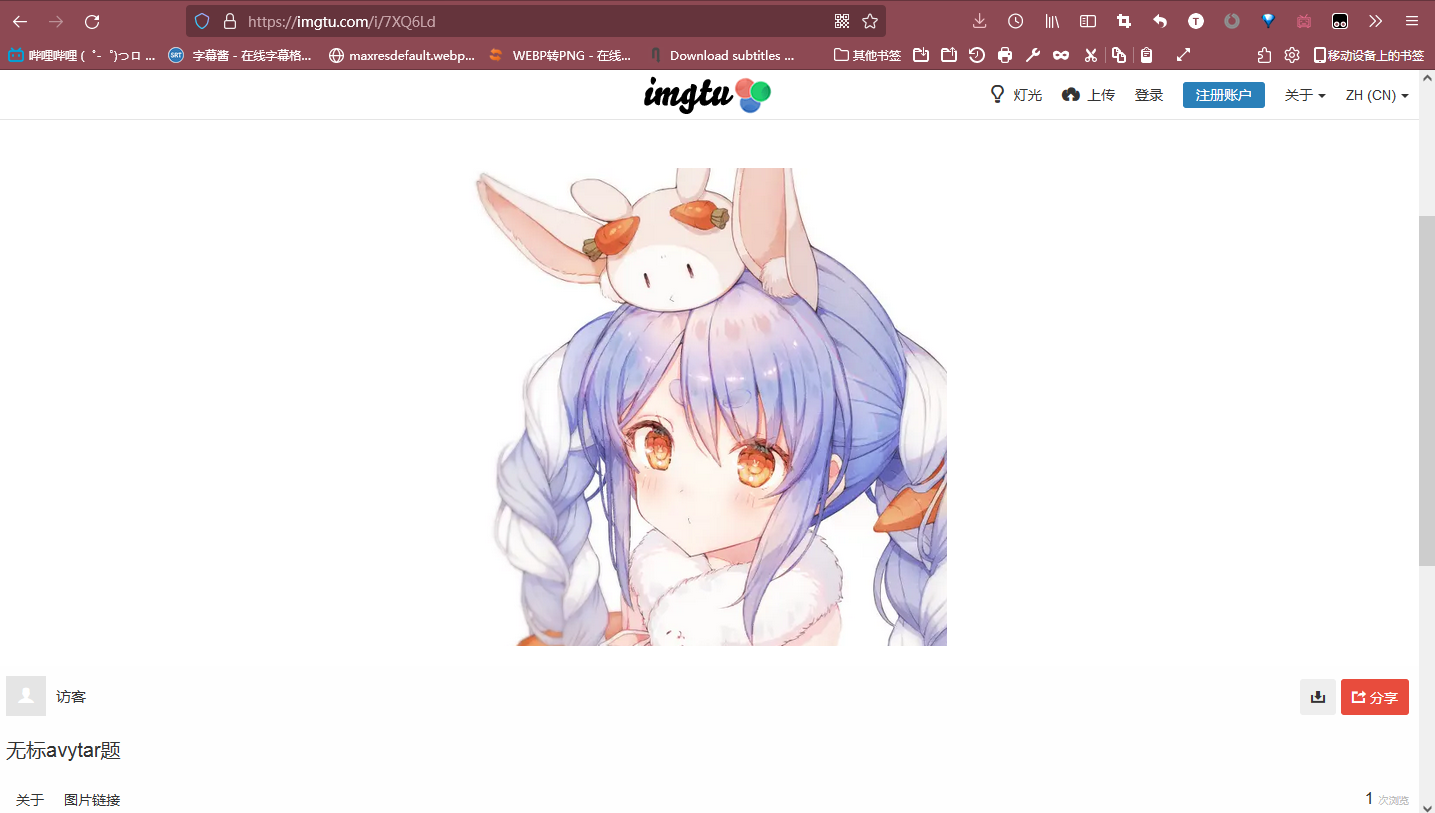
Task: Generate QR code for this page
Action: (842, 21)
